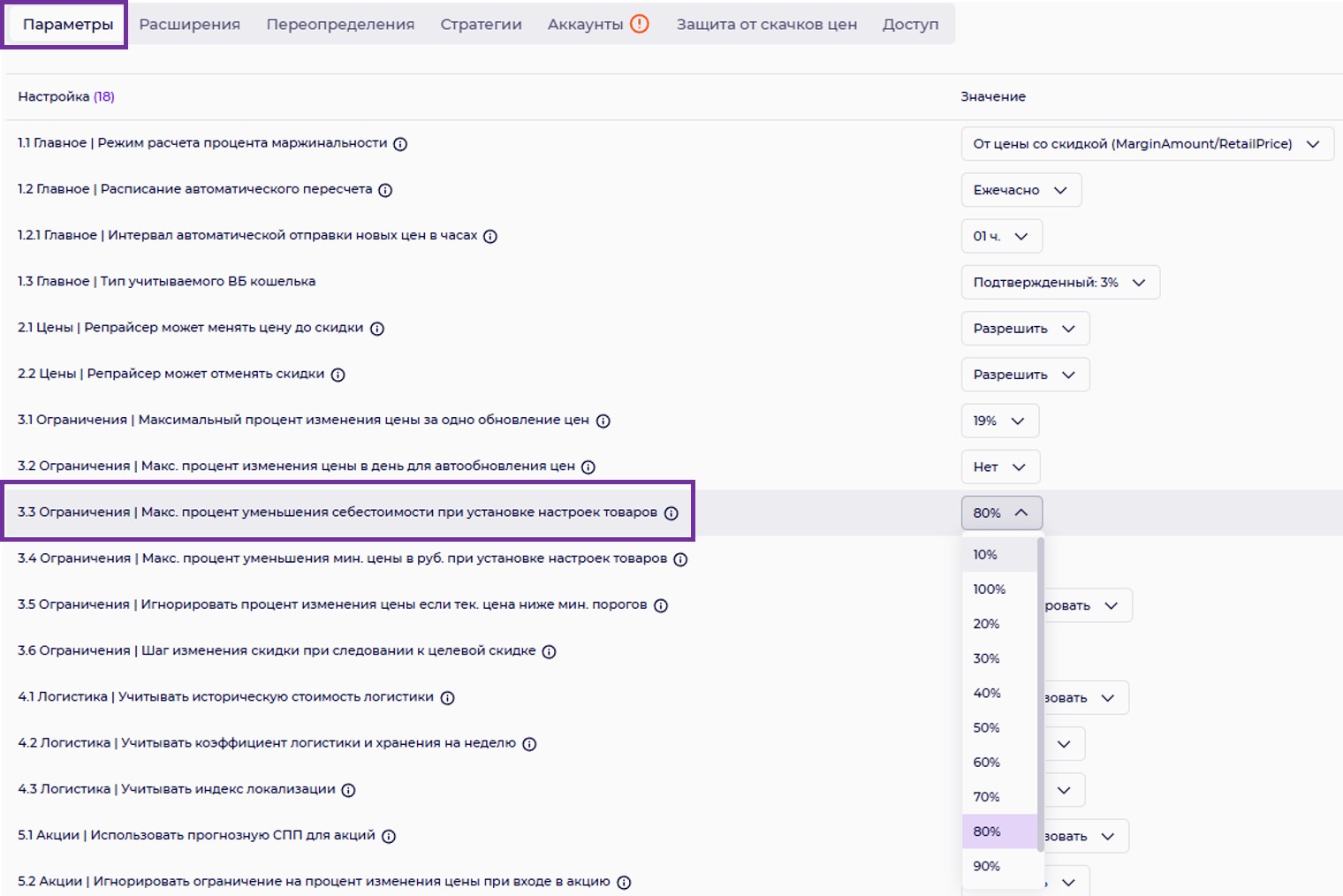This screenshot has height=896, width=1343.
Task: Click info icon for 2.1 price before discount
Action: (x=377, y=329)
